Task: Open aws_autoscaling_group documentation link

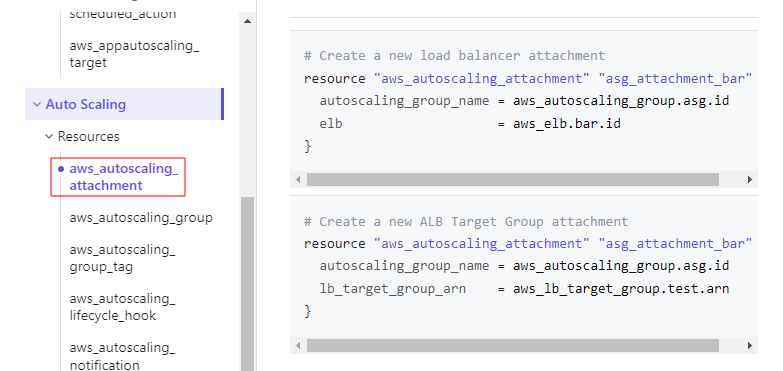Action: (141, 218)
